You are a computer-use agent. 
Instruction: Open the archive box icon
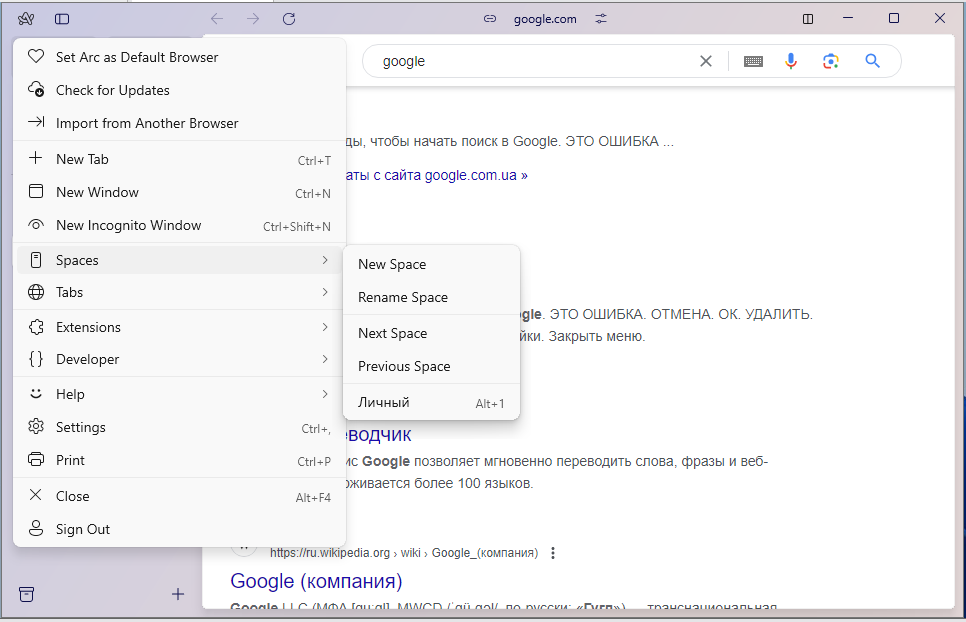[x=26, y=594]
